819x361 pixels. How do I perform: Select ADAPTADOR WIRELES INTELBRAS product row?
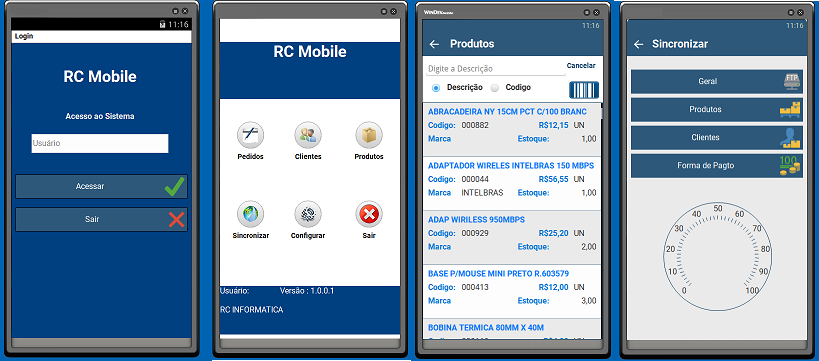point(512,183)
